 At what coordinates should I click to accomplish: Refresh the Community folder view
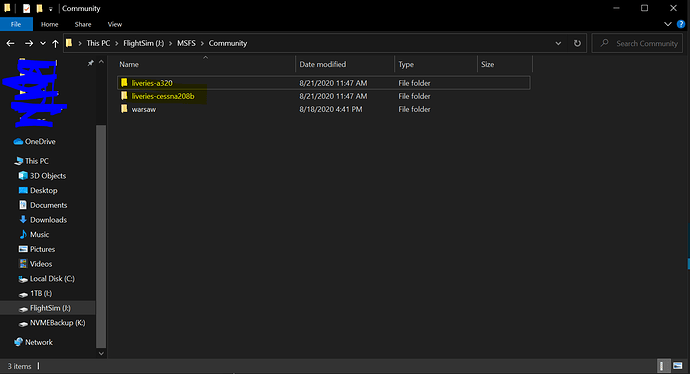(x=577, y=43)
